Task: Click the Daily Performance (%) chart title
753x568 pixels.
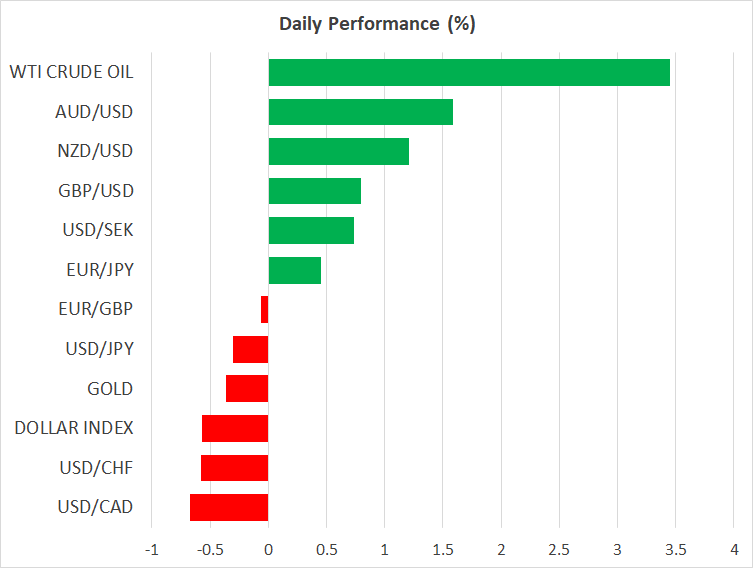Action: click(x=376, y=24)
